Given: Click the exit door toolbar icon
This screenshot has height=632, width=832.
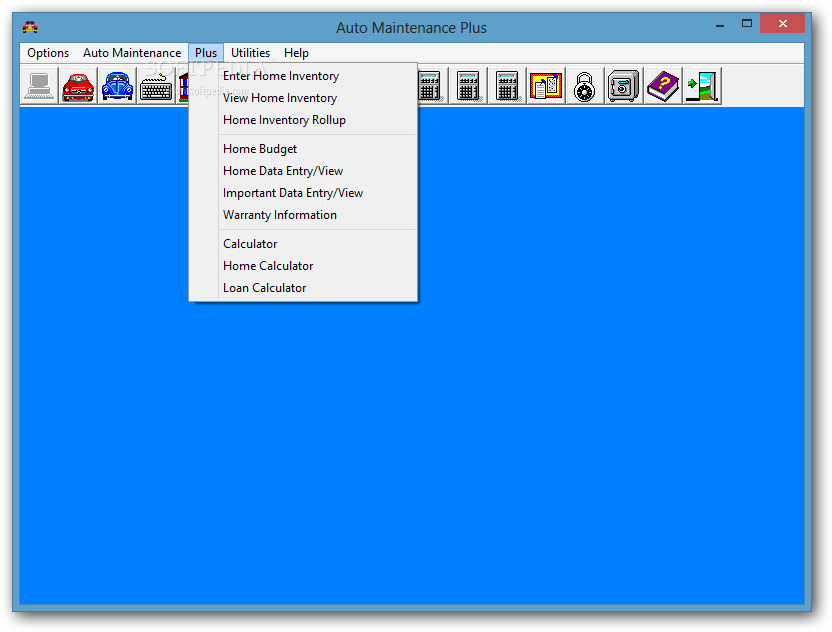Looking at the screenshot, I should coord(702,85).
